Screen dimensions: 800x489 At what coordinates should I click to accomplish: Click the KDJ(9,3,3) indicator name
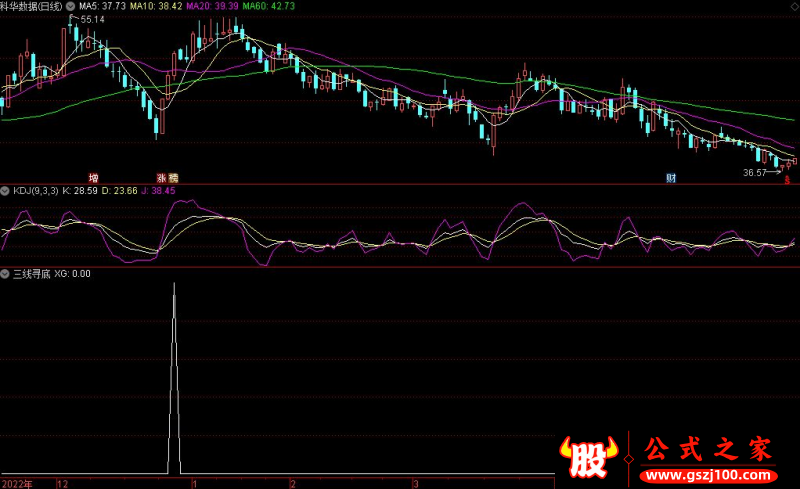pyautogui.click(x=36, y=191)
